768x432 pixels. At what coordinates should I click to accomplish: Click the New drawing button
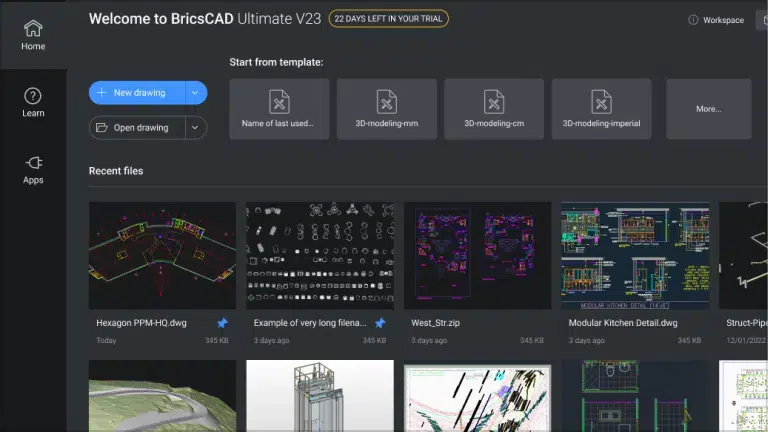point(137,93)
